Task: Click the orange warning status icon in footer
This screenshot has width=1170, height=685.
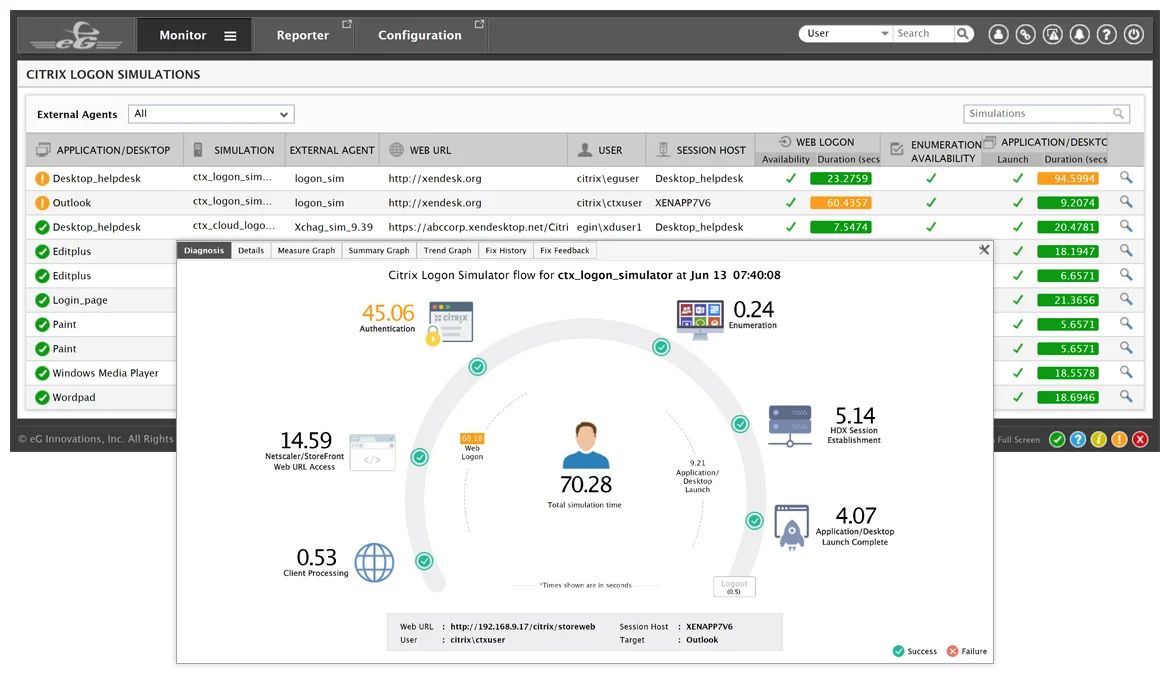Action: (1119, 440)
